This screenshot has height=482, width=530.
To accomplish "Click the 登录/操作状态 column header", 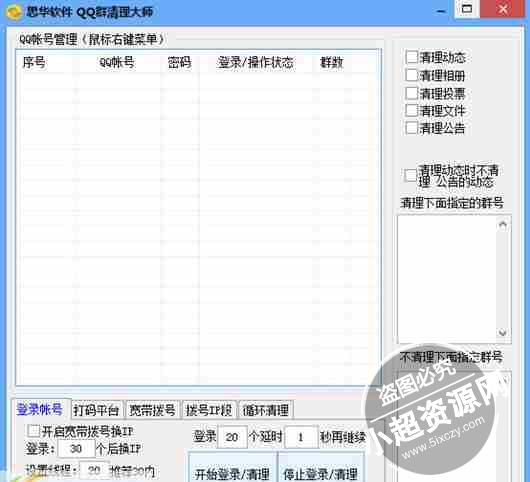I will tap(256, 62).
